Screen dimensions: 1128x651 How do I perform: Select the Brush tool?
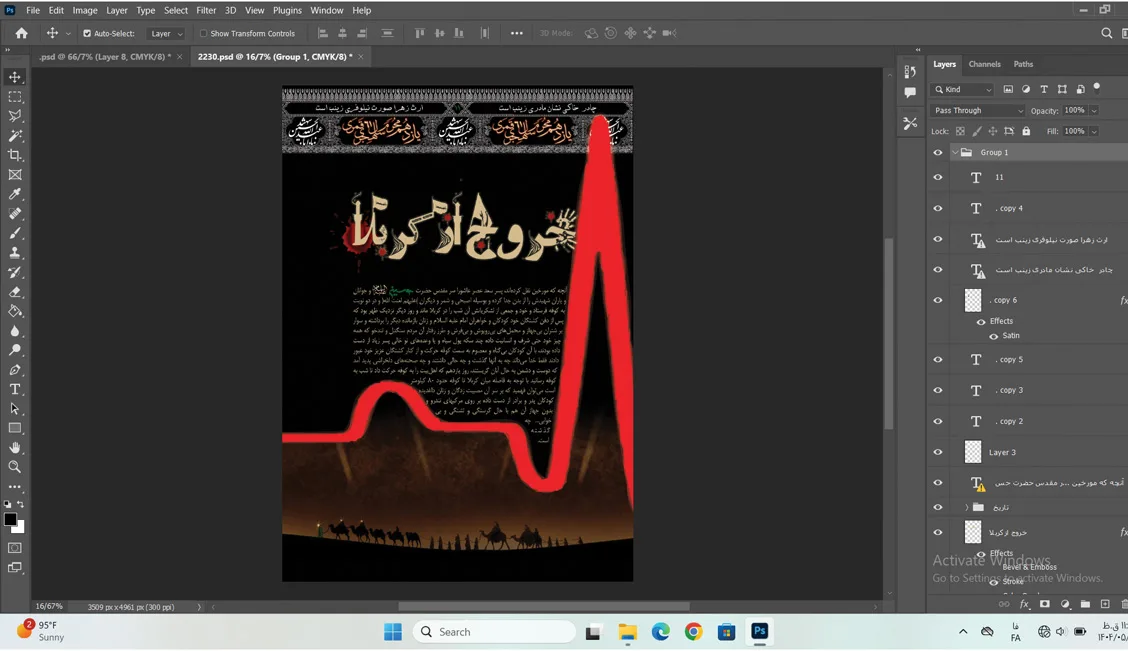point(14,233)
